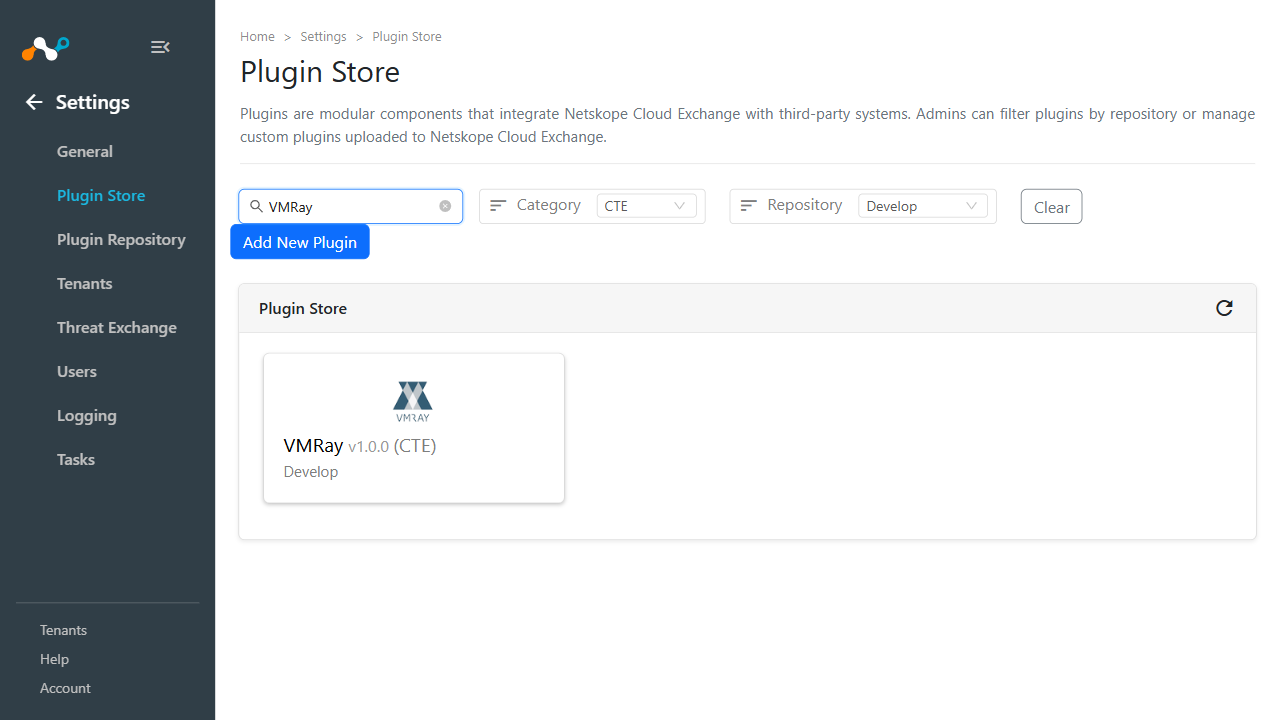
Task: Open the Repository Develop dropdown
Action: (923, 206)
